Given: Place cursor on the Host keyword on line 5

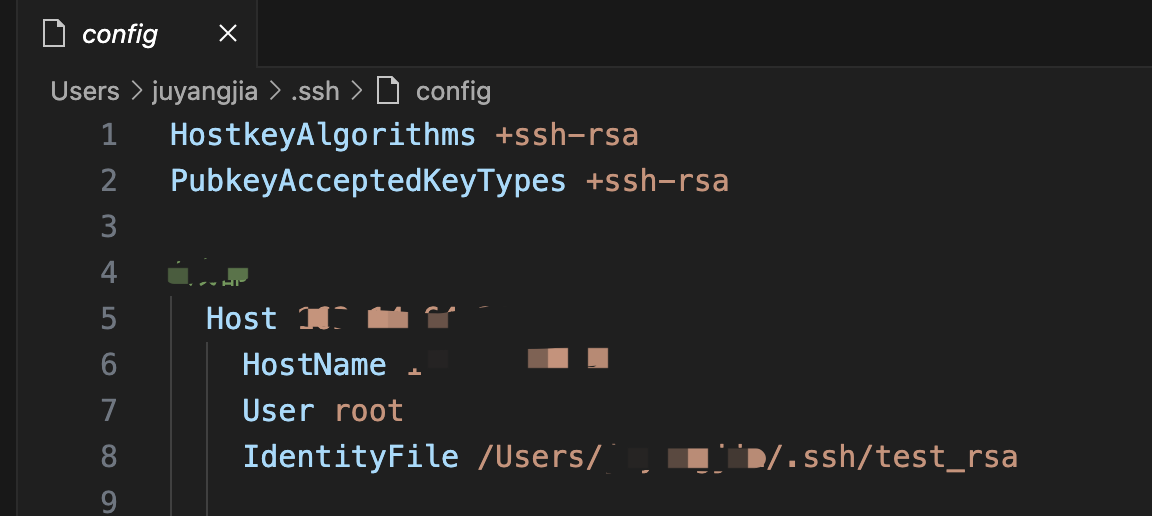Looking at the screenshot, I should [241, 319].
